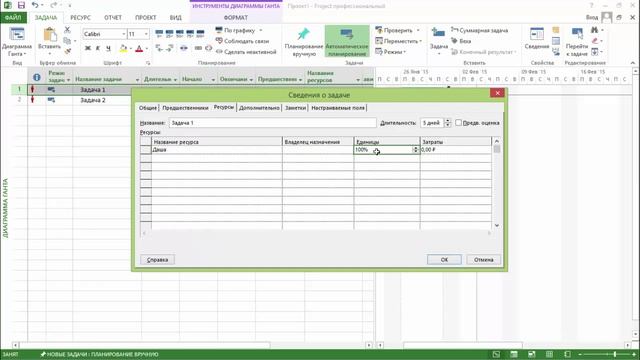Open the Gantt Chart view button
640x360 pixels.
click(x=17, y=42)
